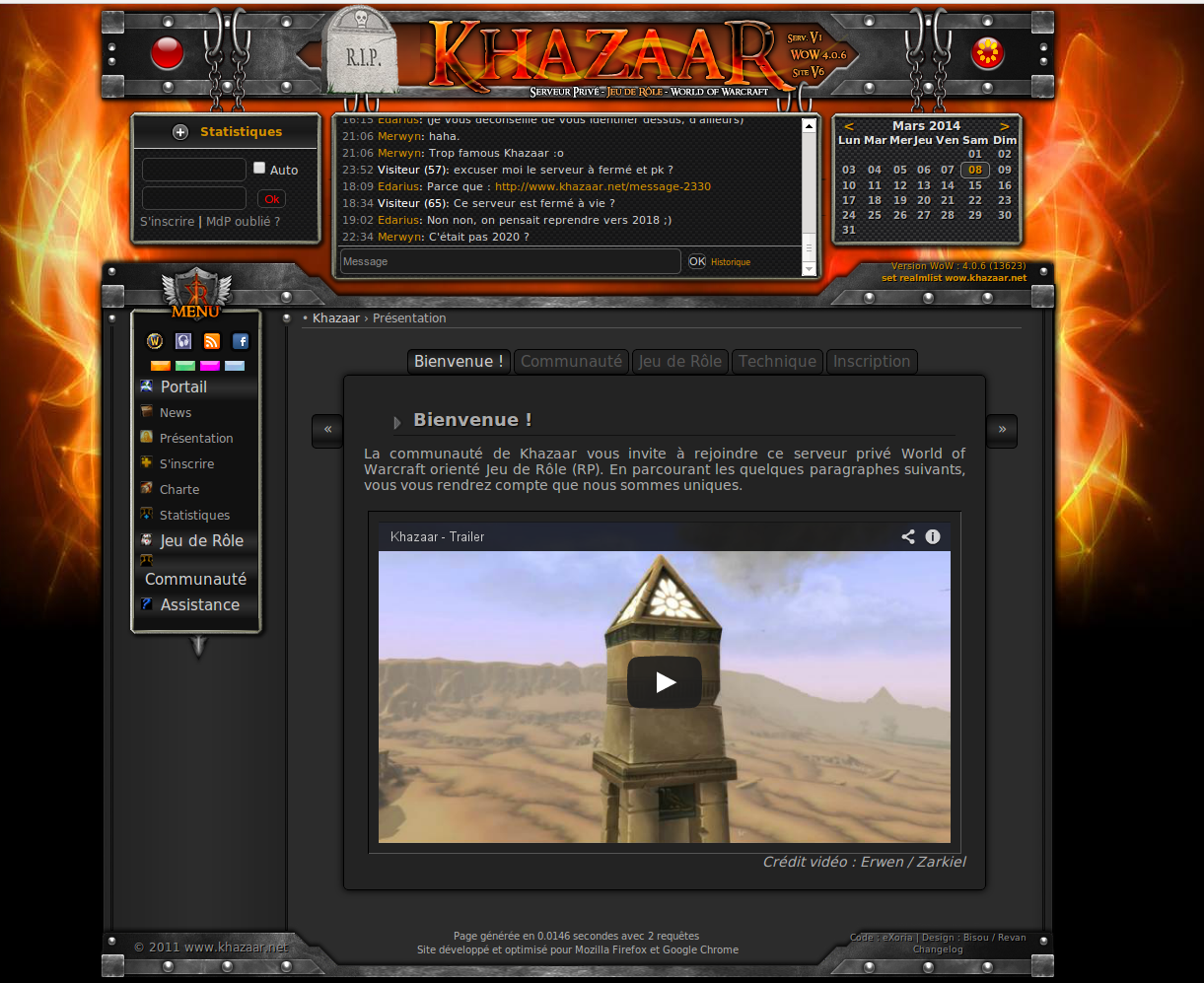Play the Khazaar trailer video

(x=665, y=682)
